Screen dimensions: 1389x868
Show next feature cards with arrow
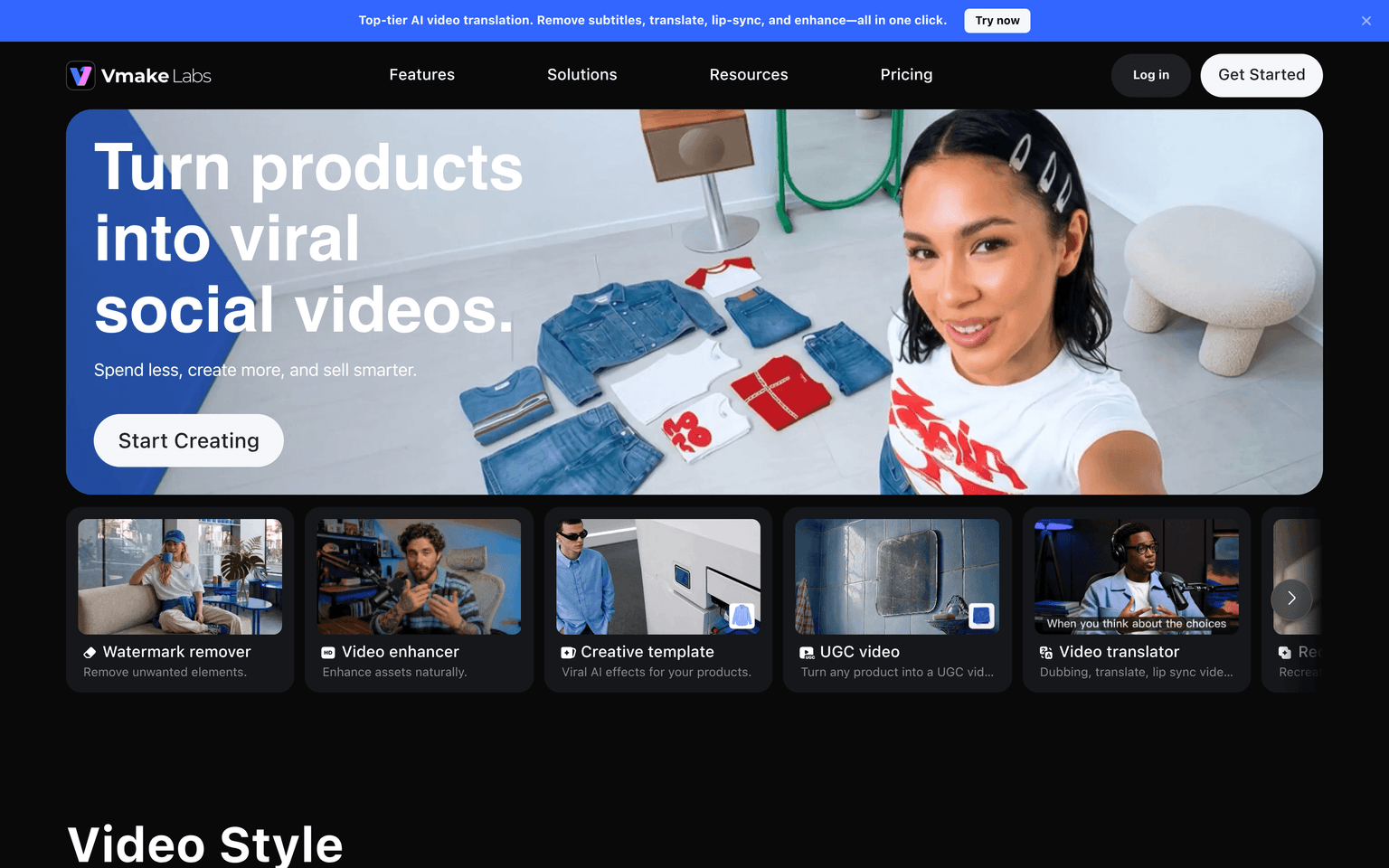[1291, 599]
